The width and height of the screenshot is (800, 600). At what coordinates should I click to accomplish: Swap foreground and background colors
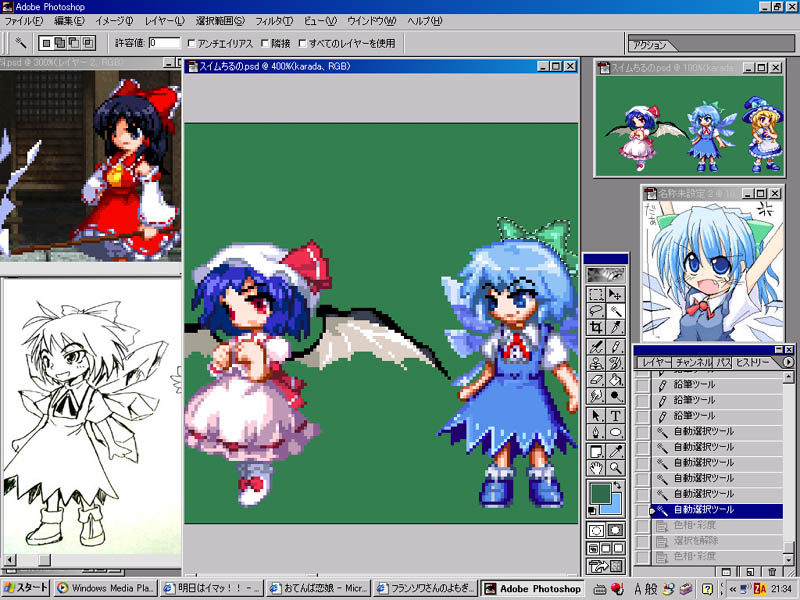tap(618, 486)
